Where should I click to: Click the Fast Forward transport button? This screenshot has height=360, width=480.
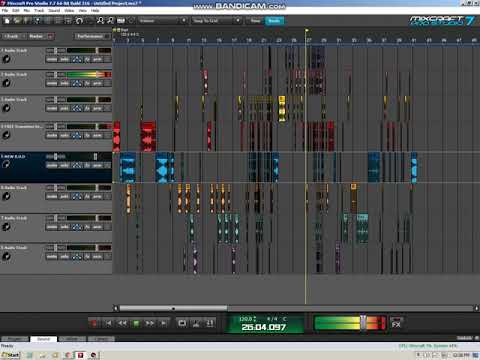150,323
